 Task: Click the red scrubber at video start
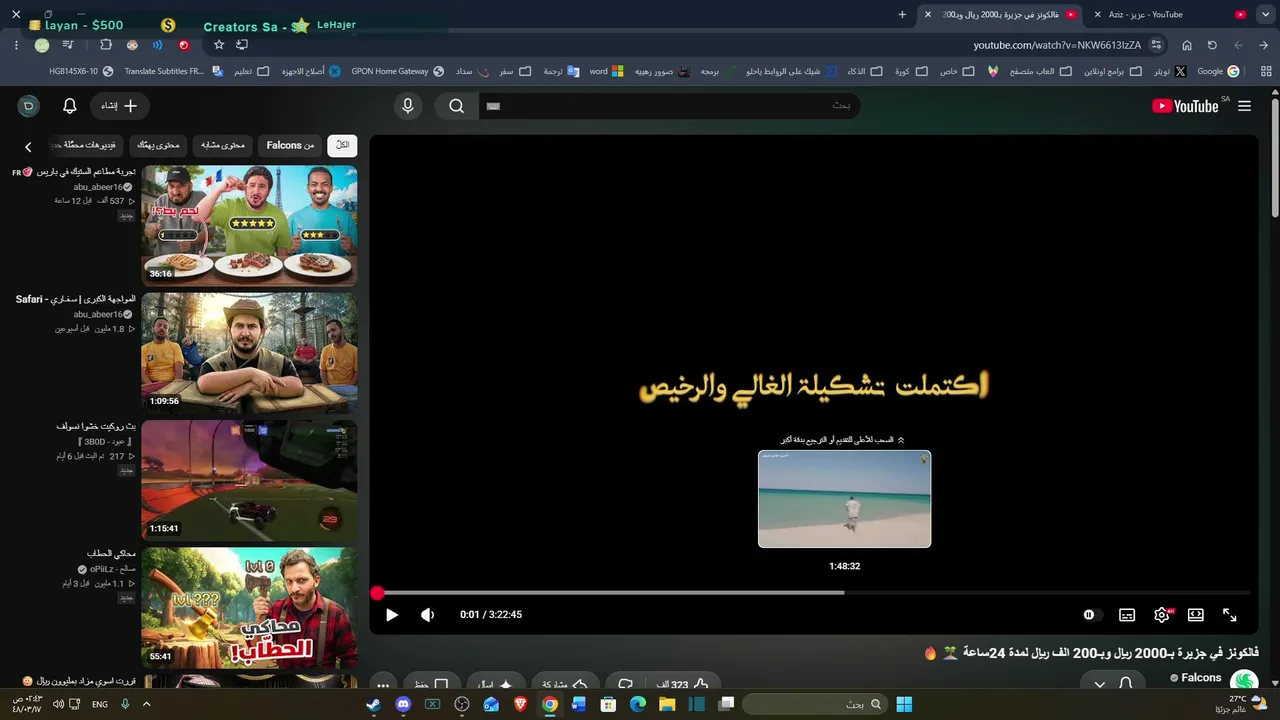(x=377, y=593)
